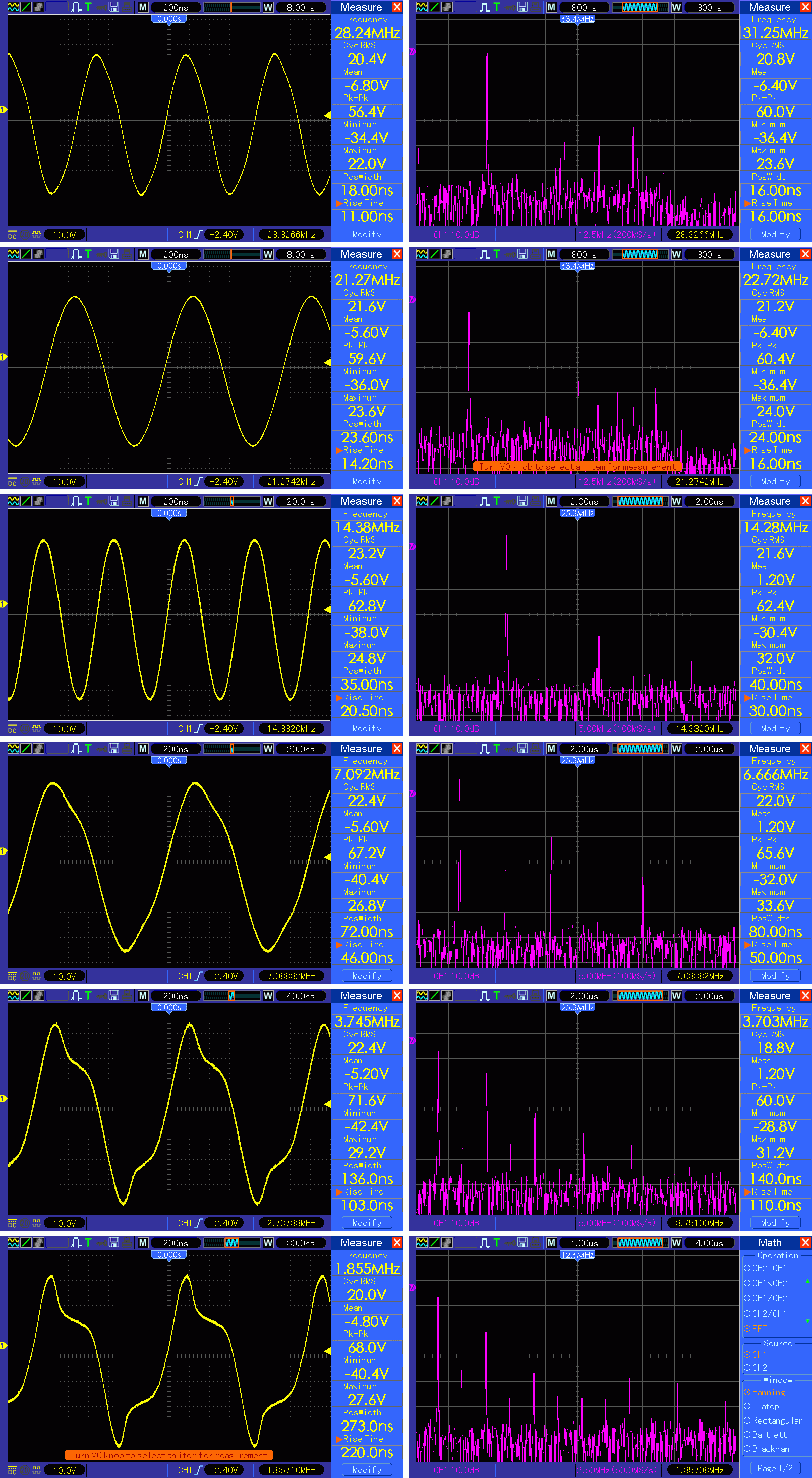Click the orange Rise Time arrow on the 22.72MHz screen

pos(748,450)
